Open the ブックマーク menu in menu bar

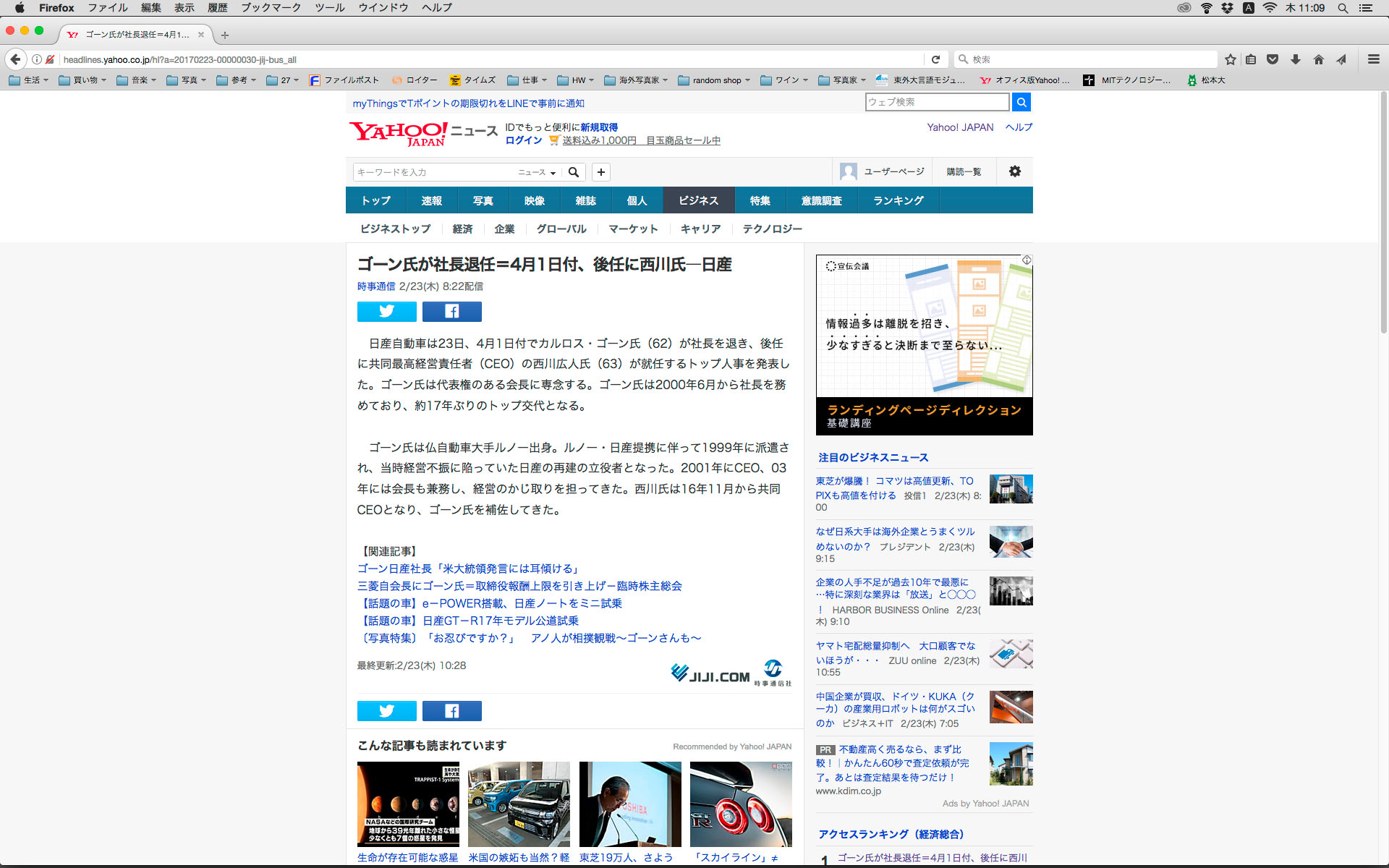pyautogui.click(x=271, y=8)
